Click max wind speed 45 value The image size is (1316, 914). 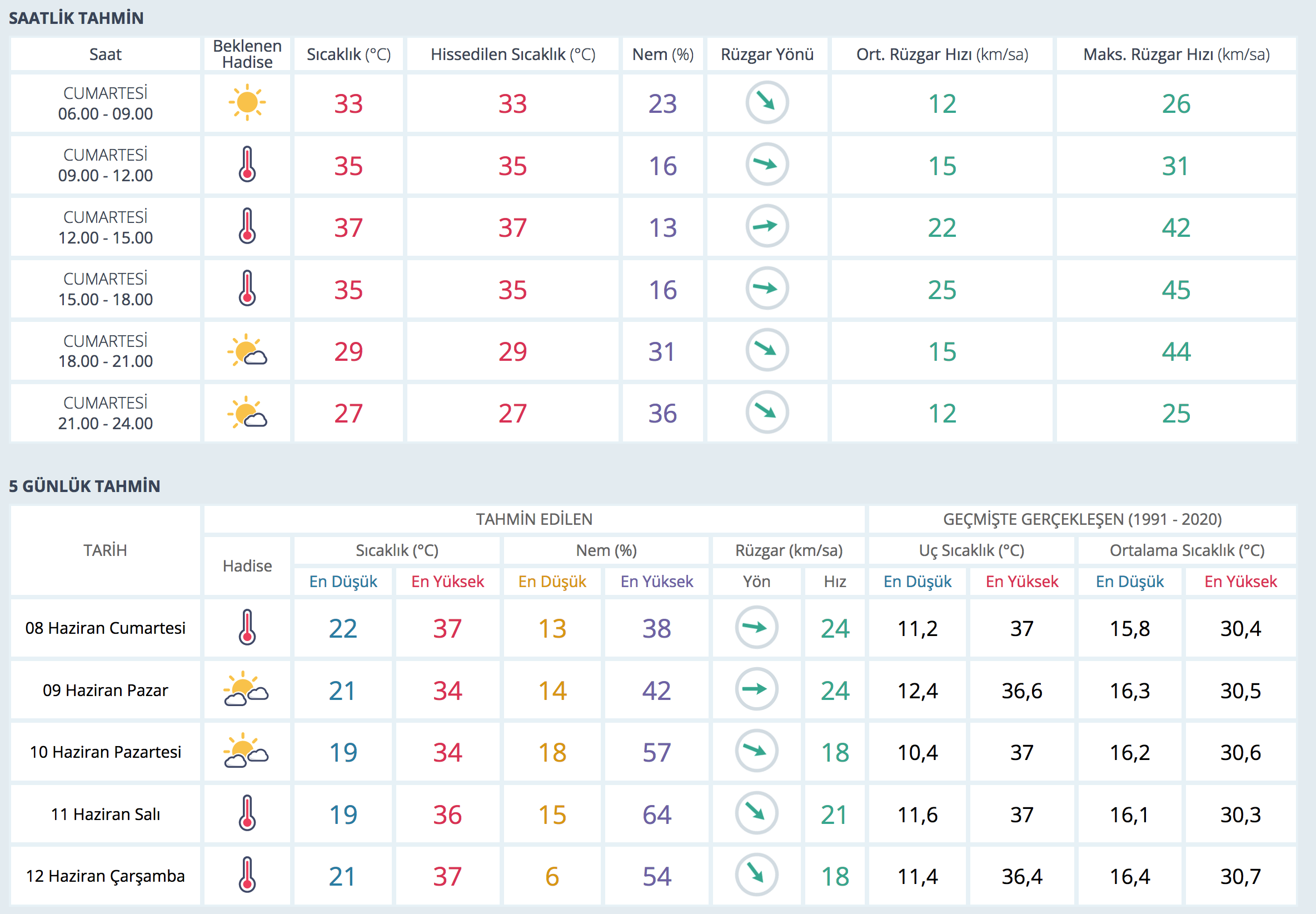(x=1176, y=290)
